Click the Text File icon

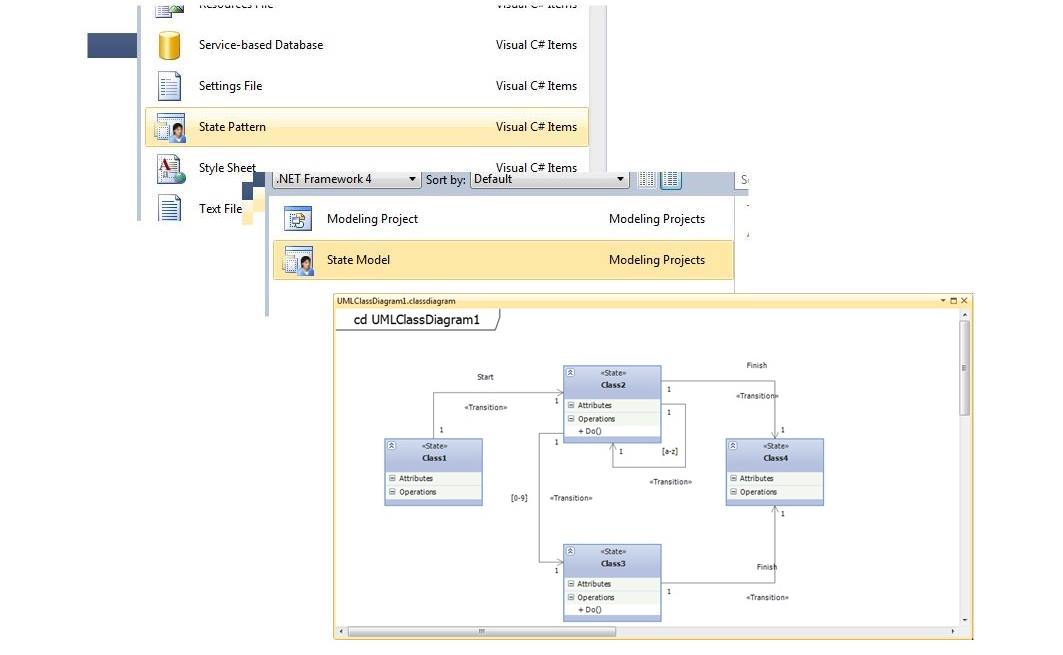pyautogui.click(x=169, y=208)
